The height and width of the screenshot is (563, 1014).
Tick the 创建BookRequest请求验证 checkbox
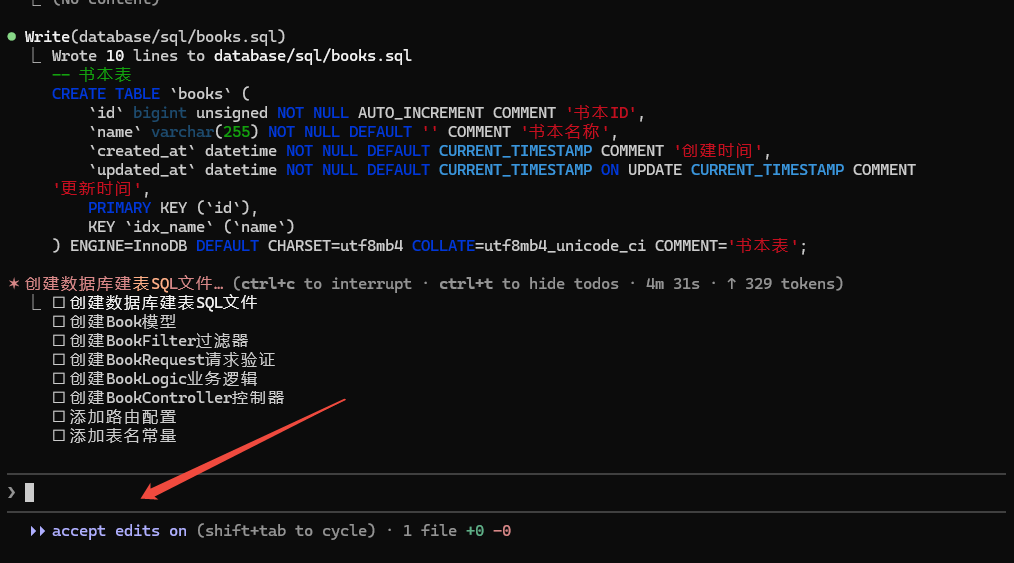click(x=59, y=360)
